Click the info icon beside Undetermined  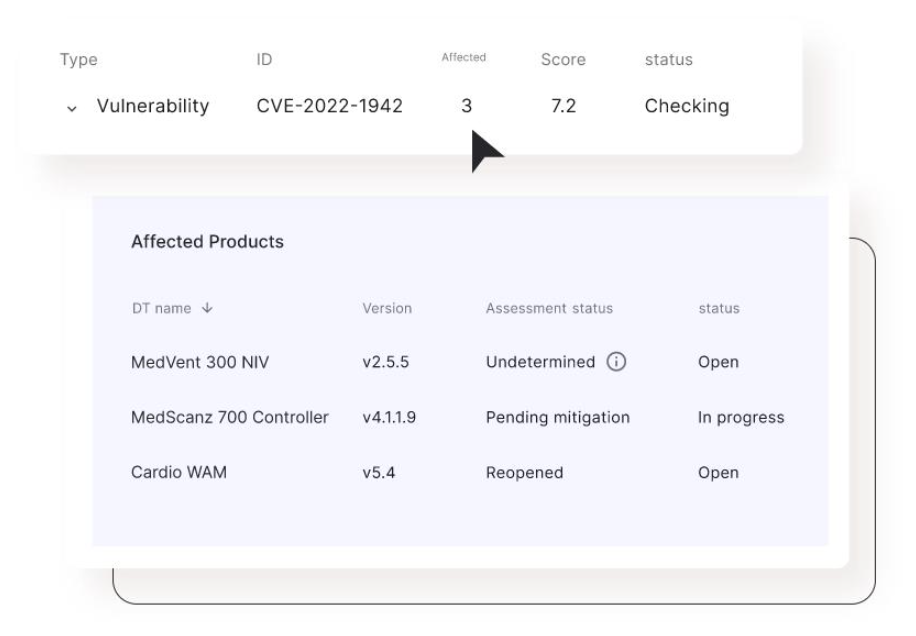coord(617,362)
